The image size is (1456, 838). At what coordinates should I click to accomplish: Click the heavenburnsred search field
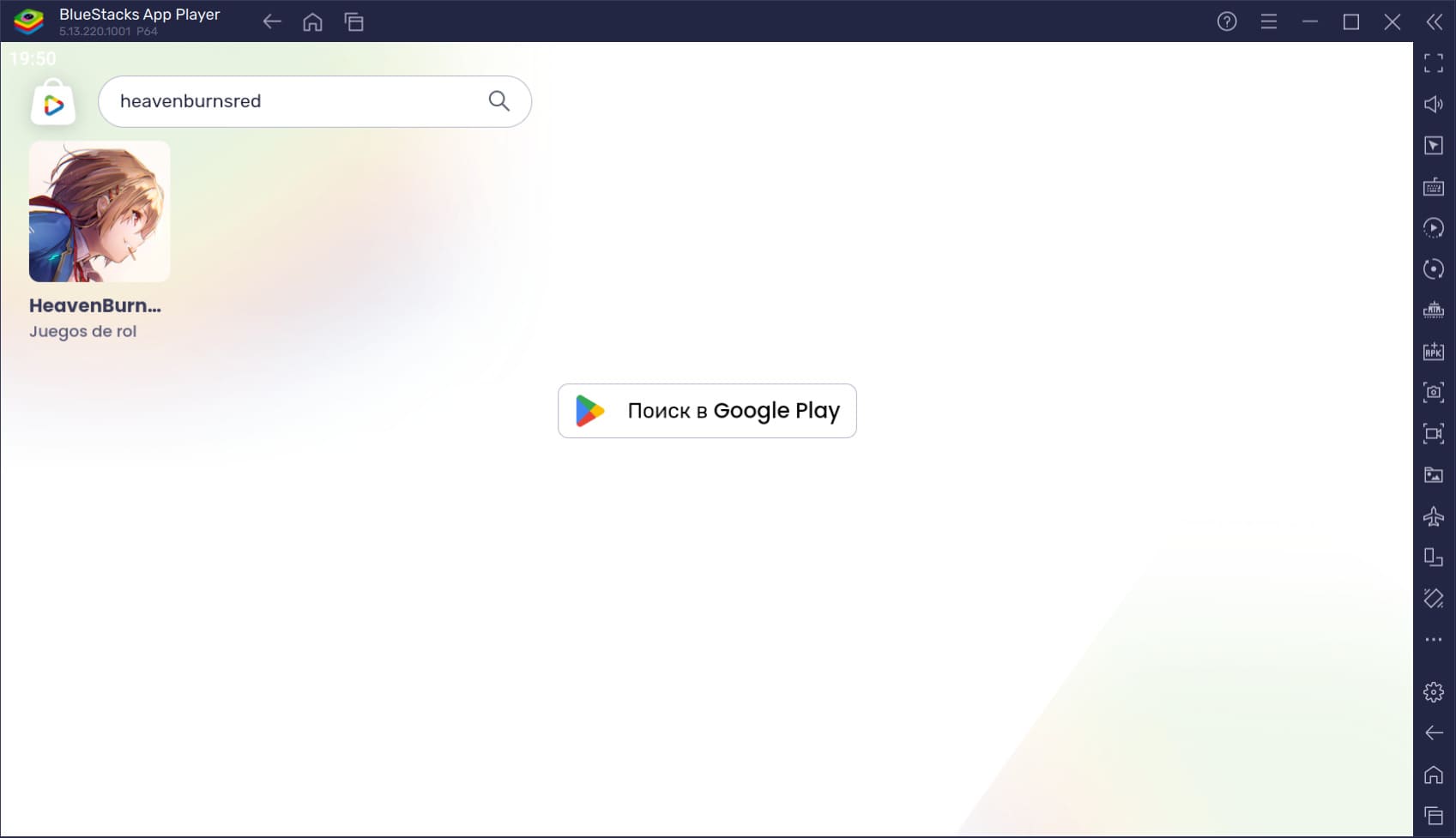(x=315, y=101)
